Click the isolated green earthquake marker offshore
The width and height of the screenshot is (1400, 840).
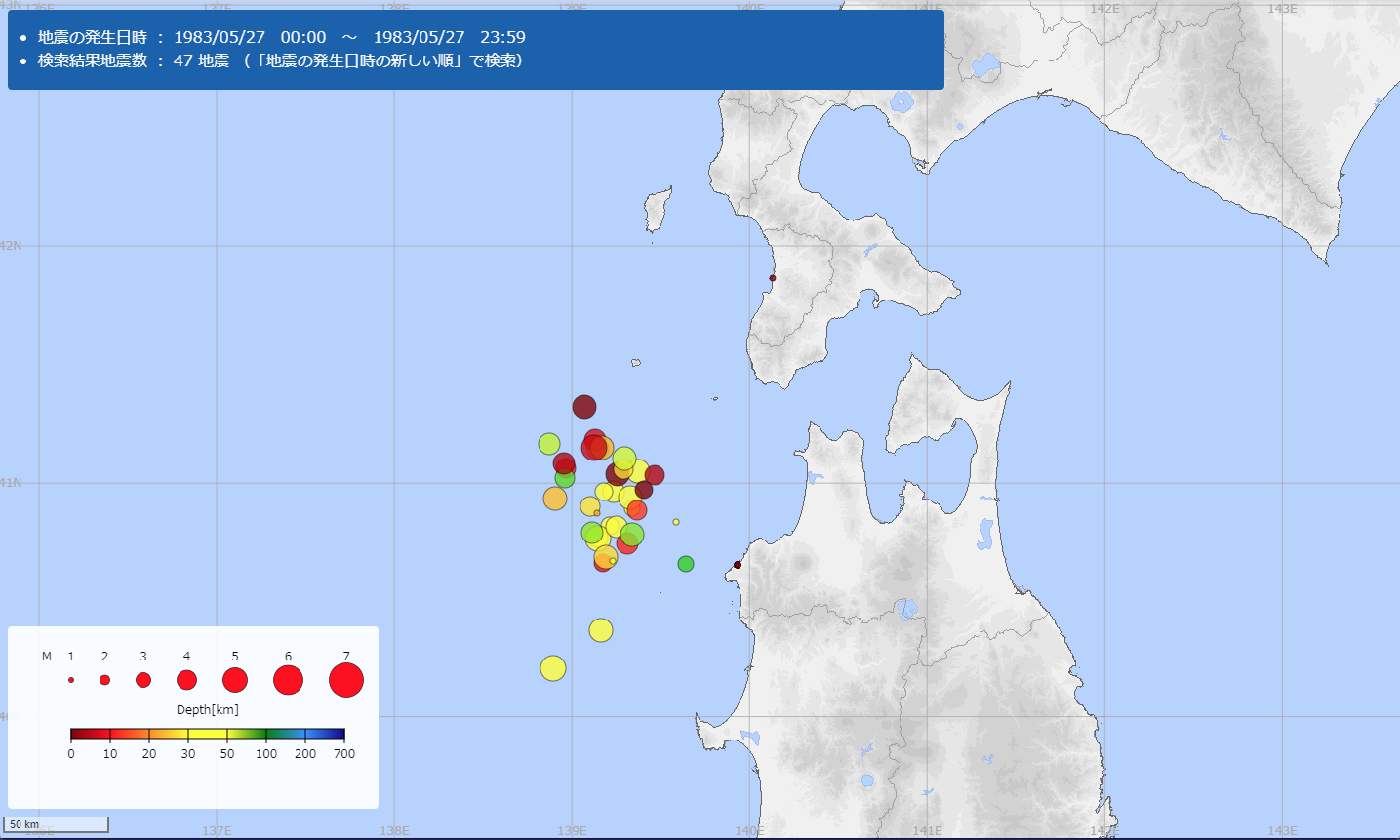coord(686,564)
